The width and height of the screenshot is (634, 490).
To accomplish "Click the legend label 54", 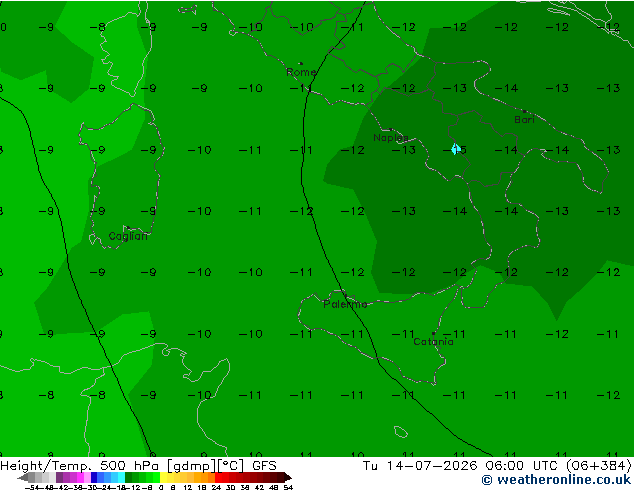I will click(x=288, y=488).
